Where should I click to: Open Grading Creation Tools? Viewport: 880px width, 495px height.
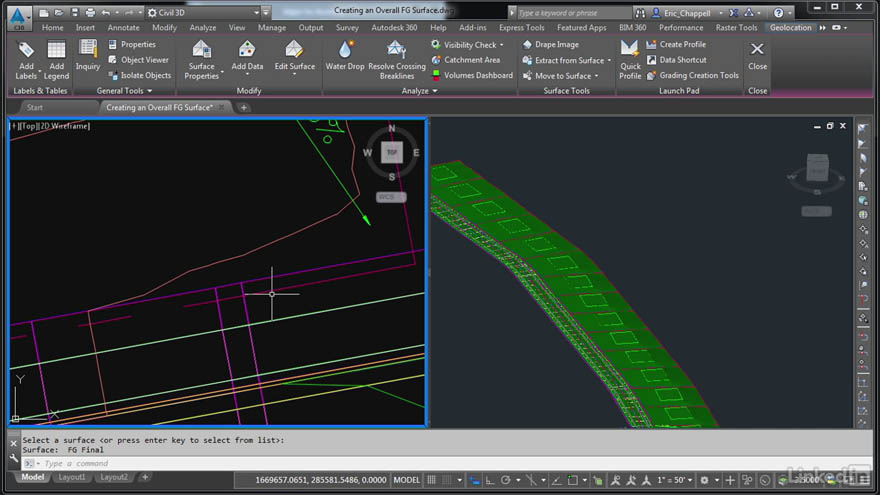[x=693, y=75]
